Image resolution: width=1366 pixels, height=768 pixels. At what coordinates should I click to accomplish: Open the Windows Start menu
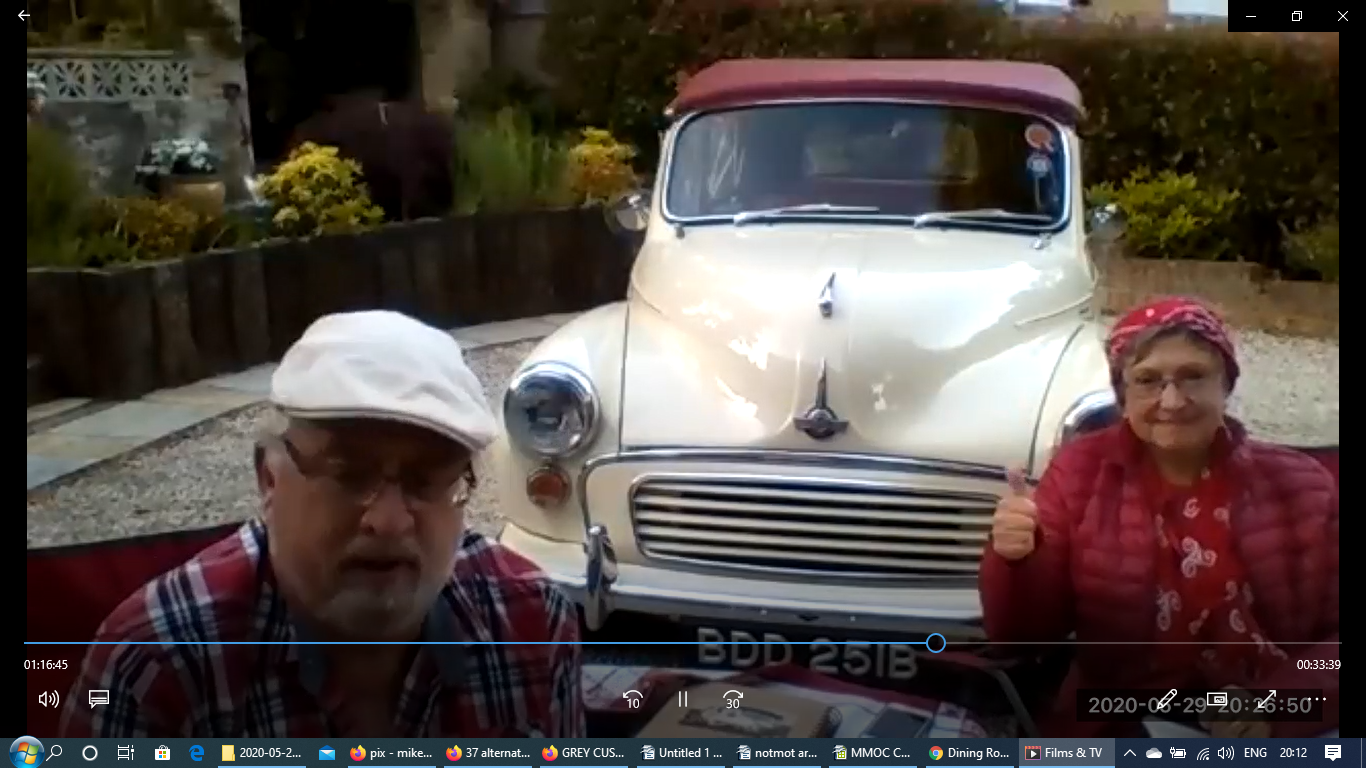pos(25,752)
